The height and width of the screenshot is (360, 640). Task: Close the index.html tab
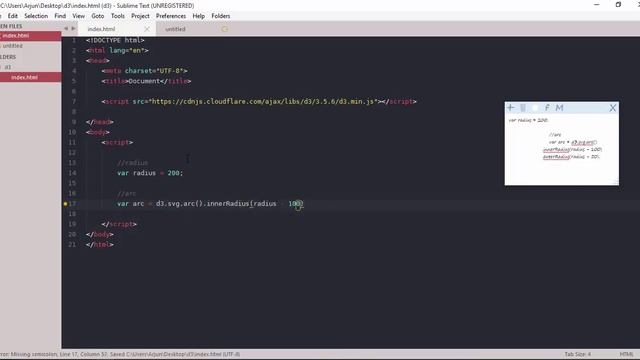tap(147, 29)
